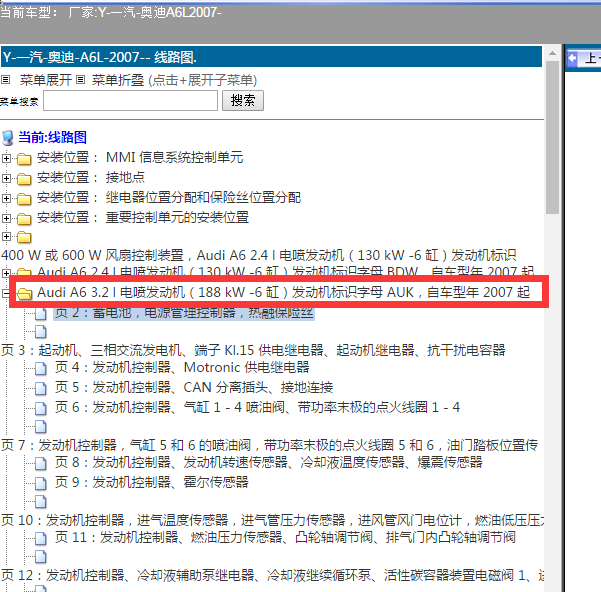The width and height of the screenshot is (601, 592).
Task: Open 页 5: CAN 分离插头、接地连接
Action: point(194,387)
